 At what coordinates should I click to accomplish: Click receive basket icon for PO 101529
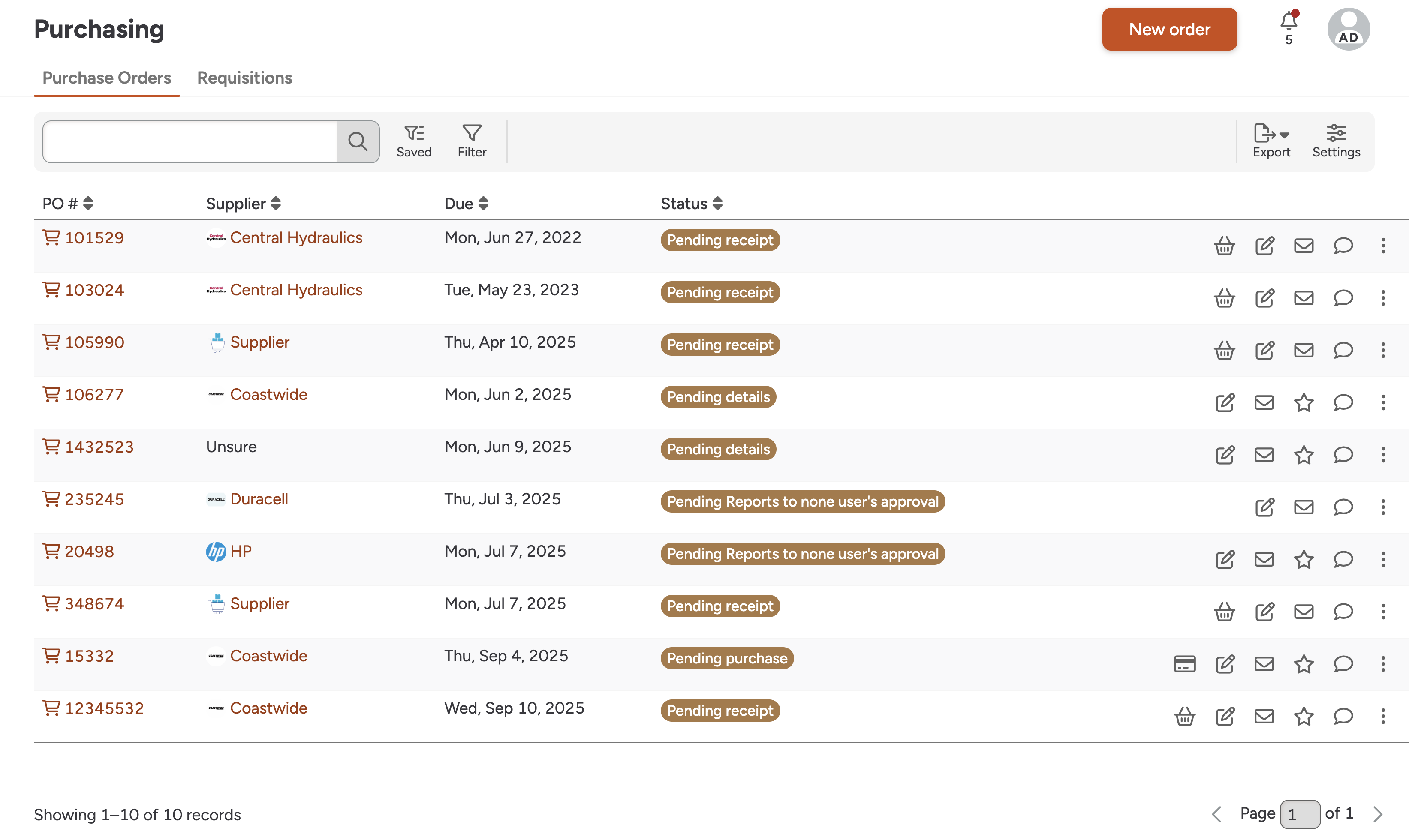(x=1224, y=246)
